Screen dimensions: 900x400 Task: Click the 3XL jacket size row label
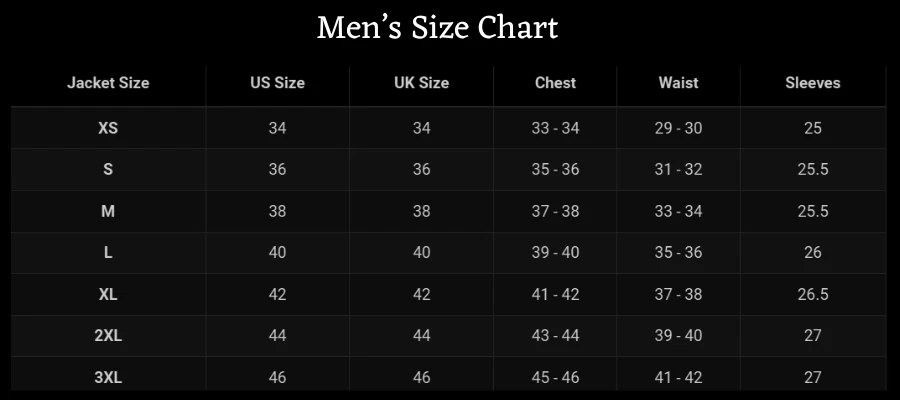point(108,377)
